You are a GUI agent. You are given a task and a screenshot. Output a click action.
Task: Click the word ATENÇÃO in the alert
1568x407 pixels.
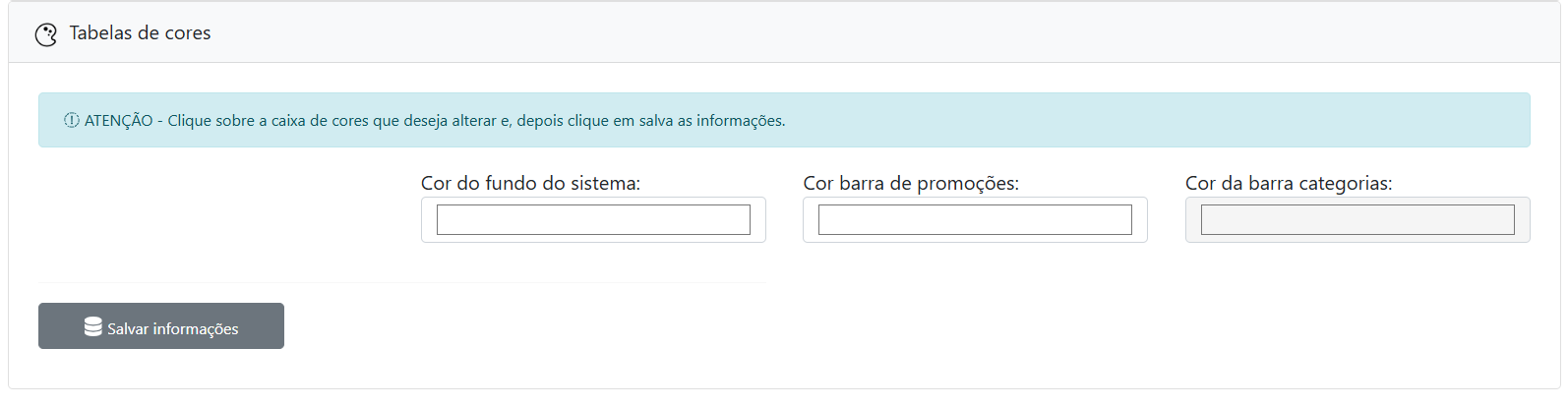[118, 121]
